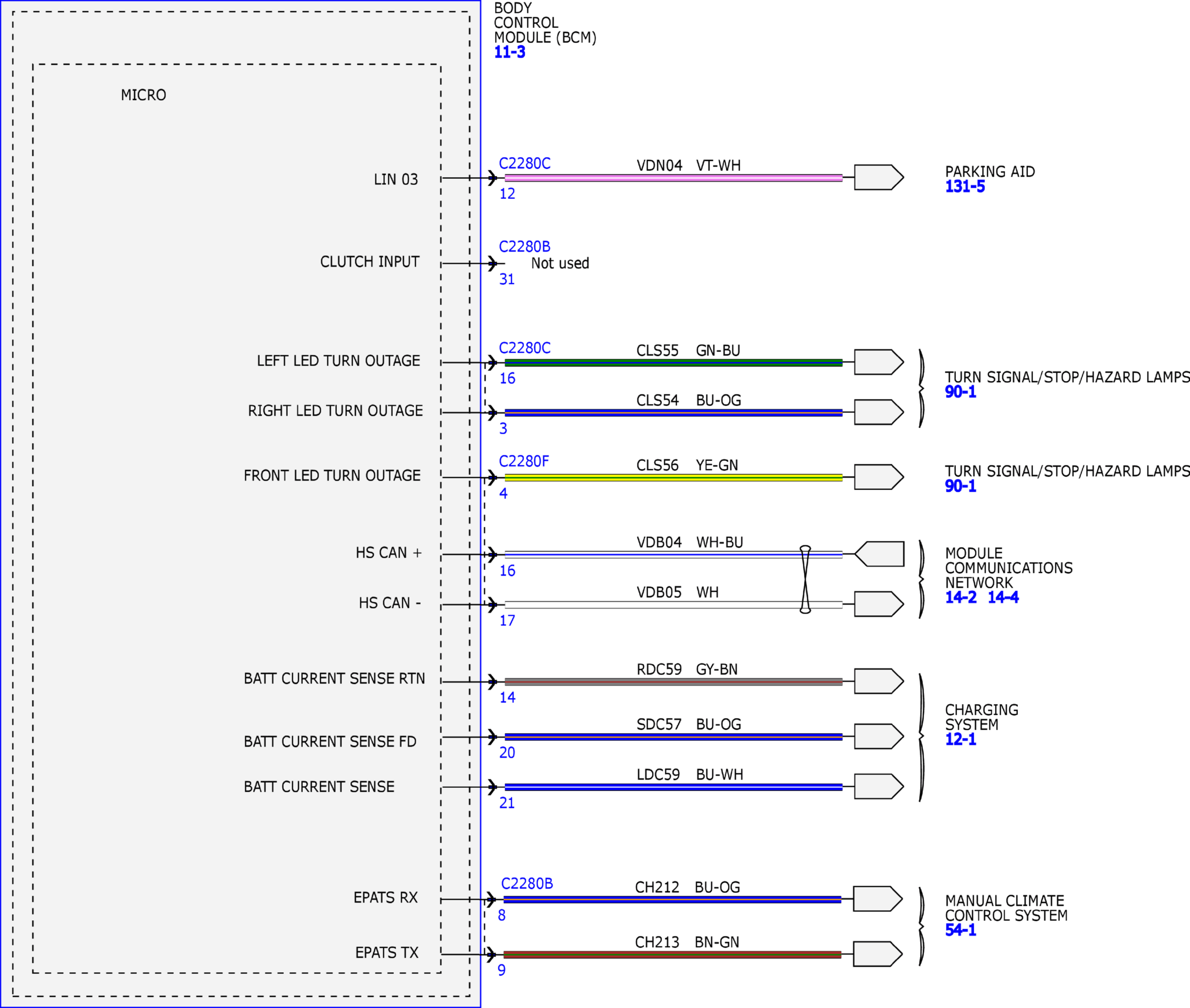
Task: Open Manual Climate Control link 54-1
Action: point(960,930)
